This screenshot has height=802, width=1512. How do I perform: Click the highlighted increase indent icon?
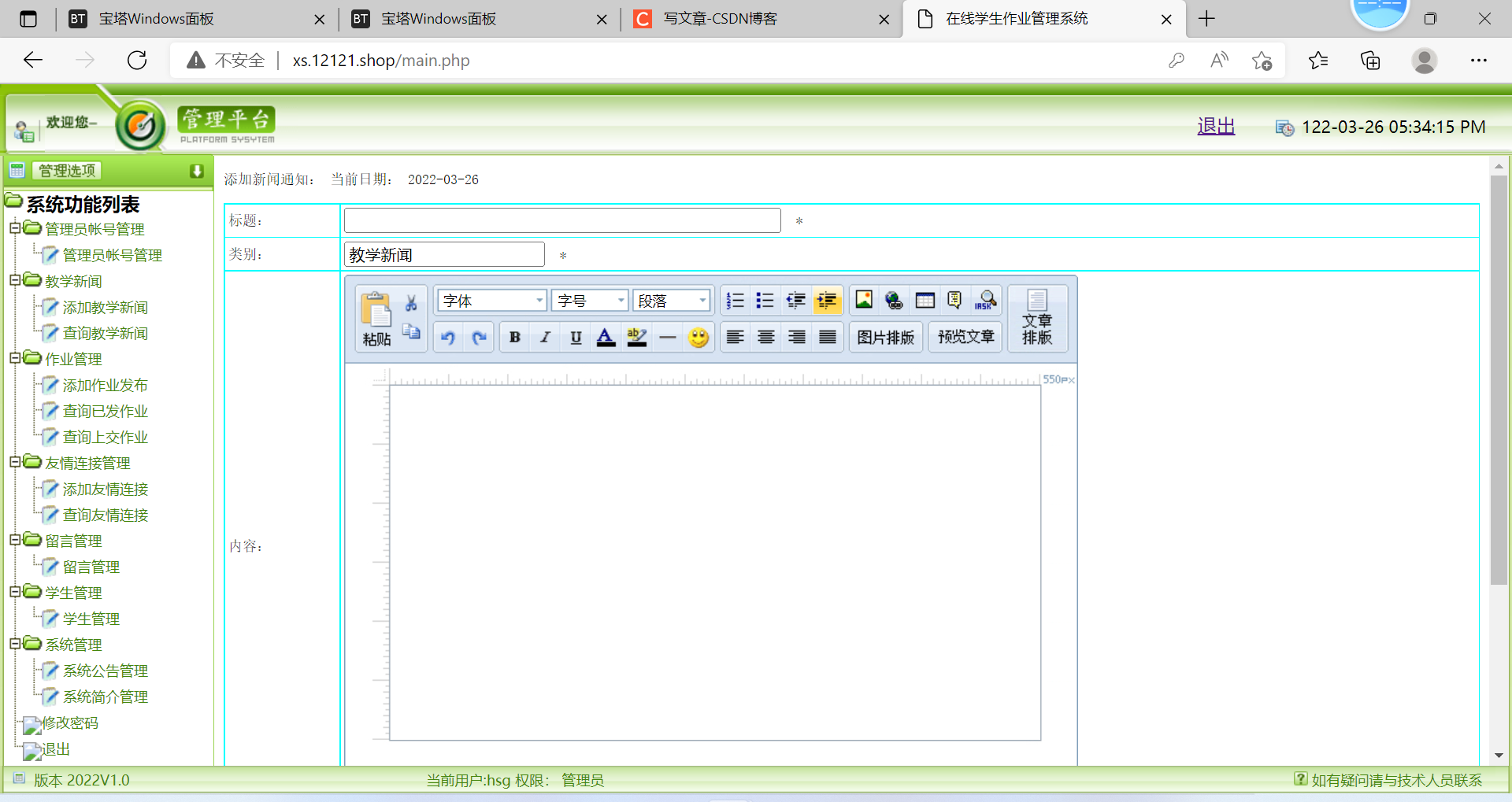click(827, 301)
